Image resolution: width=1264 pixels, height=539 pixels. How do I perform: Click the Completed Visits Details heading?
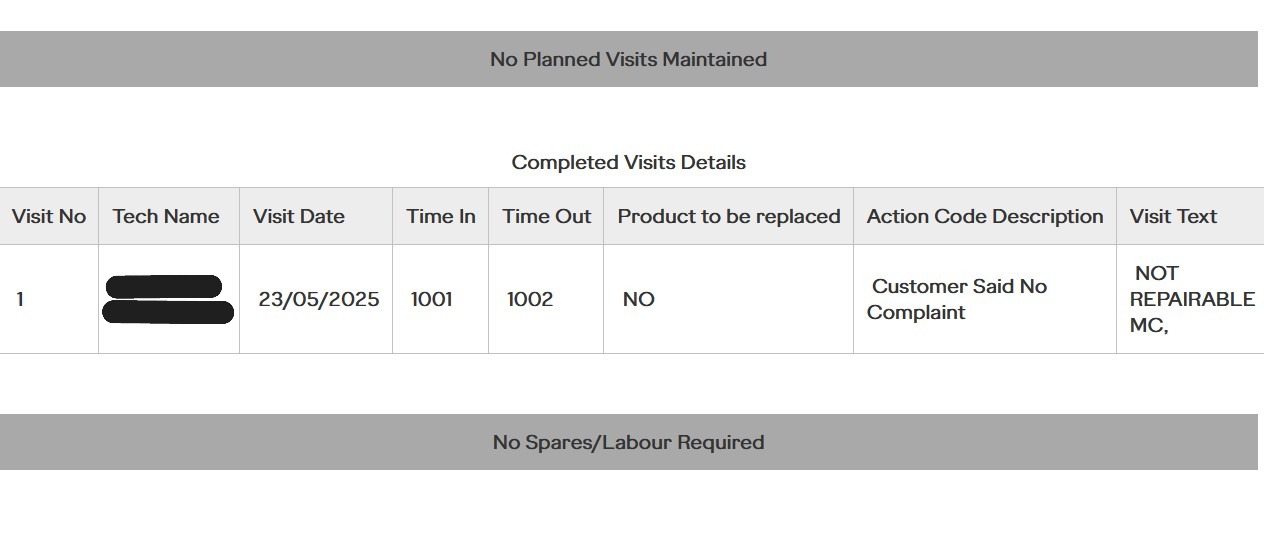[628, 162]
